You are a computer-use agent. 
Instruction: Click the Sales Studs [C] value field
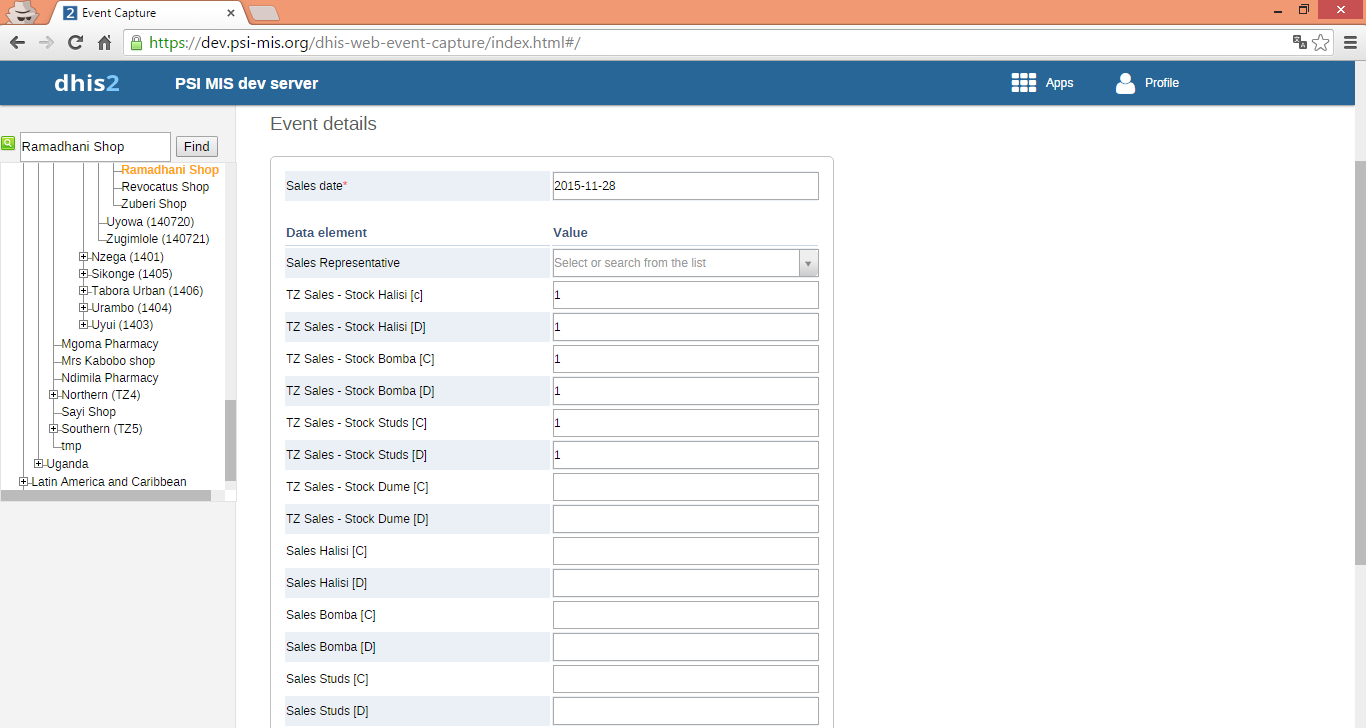686,679
